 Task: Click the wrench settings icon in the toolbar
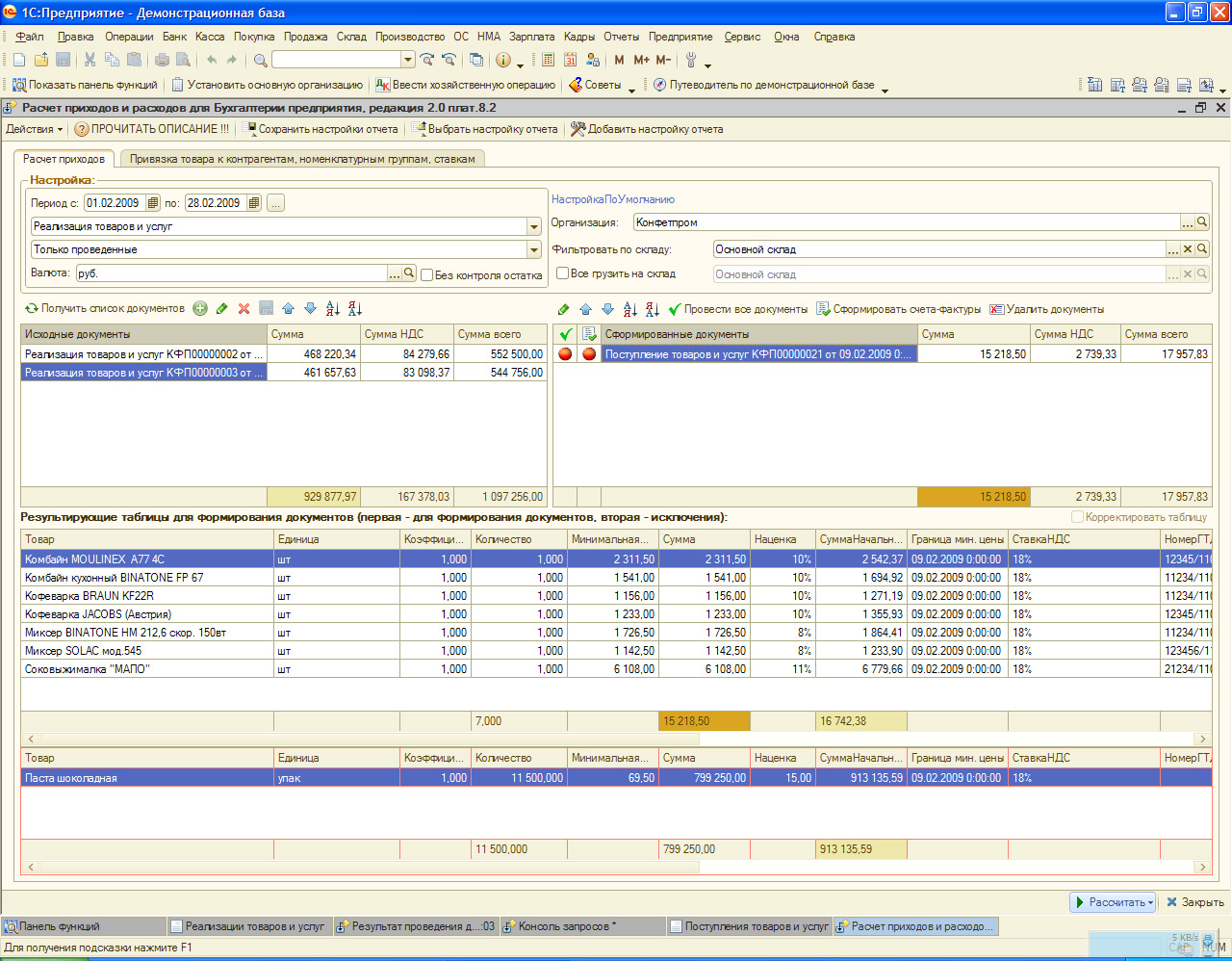point(690,60)
